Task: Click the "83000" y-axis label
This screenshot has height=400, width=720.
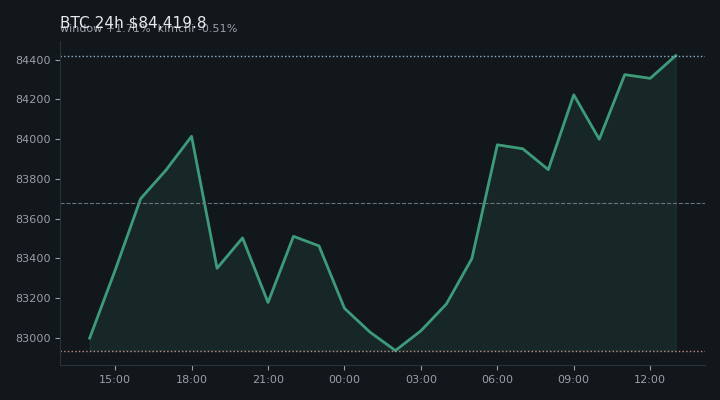Action: (x=33, y=338)
